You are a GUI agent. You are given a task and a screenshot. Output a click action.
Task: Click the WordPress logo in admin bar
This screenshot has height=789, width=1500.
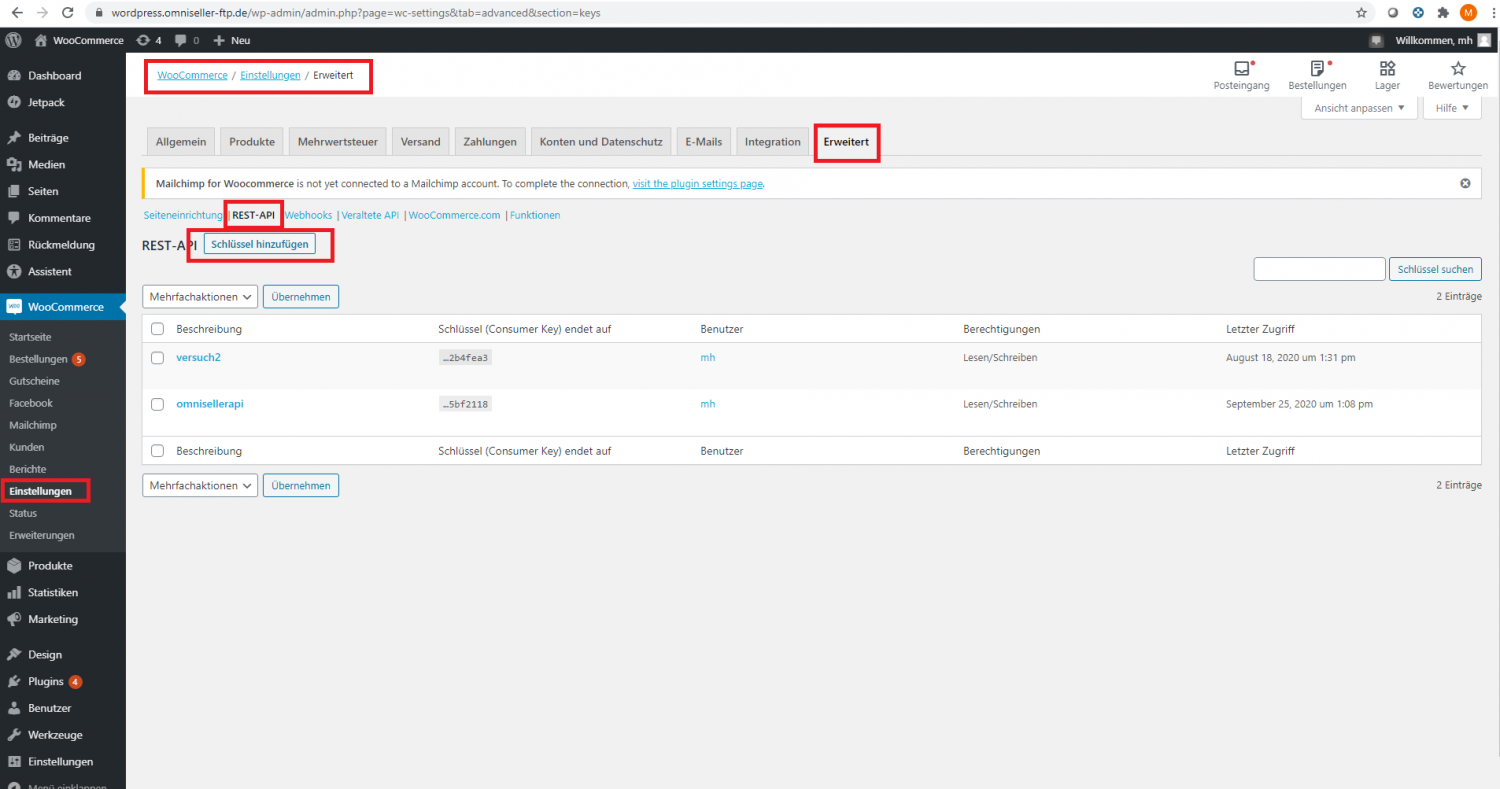click(14, 40)
